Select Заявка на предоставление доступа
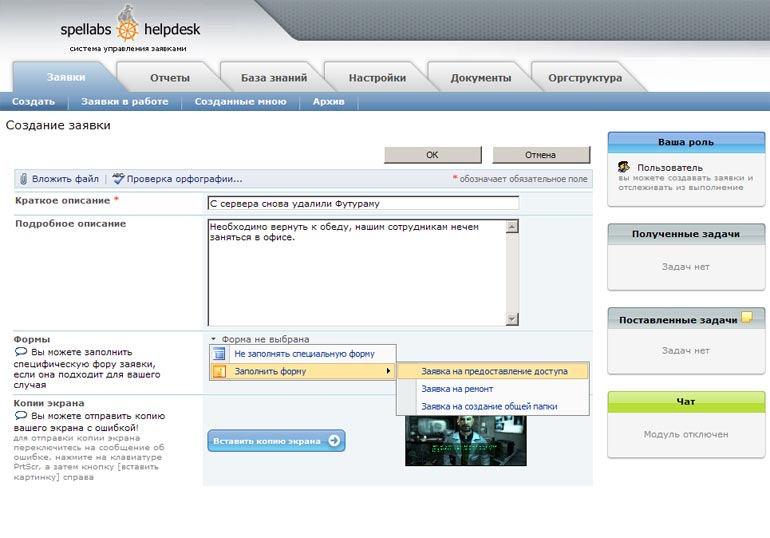The width and height of the screenshot is (770, 538). [493, 371]
